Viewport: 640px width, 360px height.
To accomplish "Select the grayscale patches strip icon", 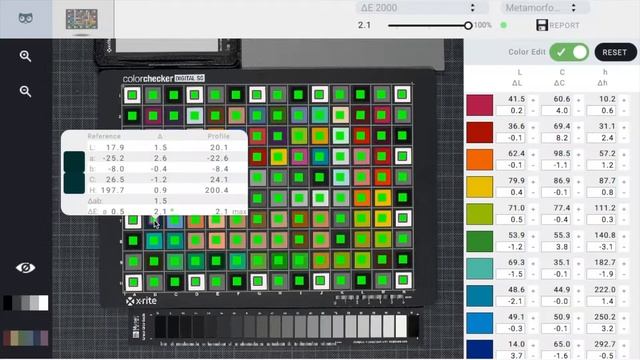I will click(25, 303).
